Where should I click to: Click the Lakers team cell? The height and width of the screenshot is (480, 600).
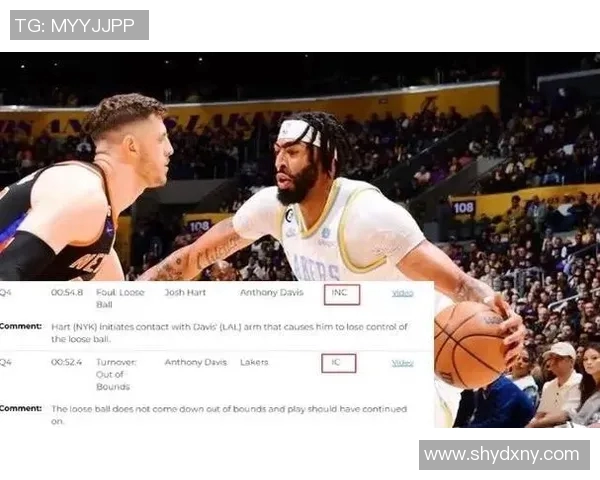[x=254, y=362]
